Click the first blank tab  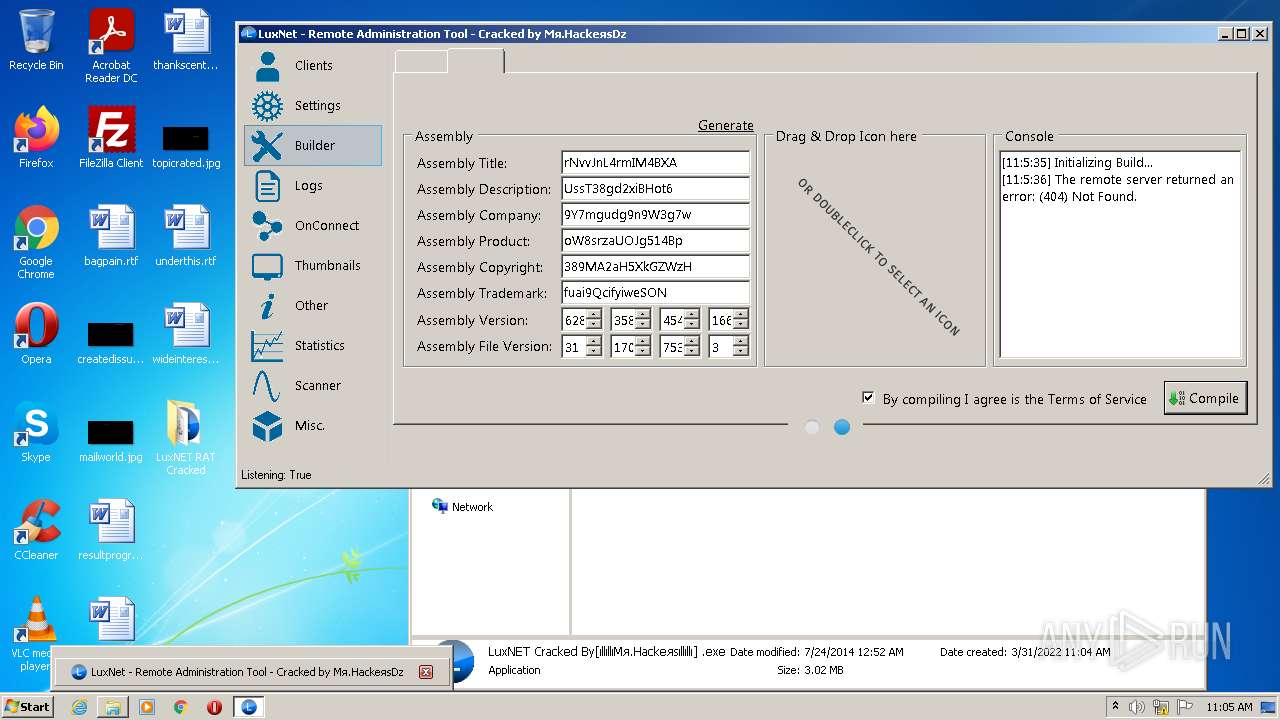(x=421, y=61)
